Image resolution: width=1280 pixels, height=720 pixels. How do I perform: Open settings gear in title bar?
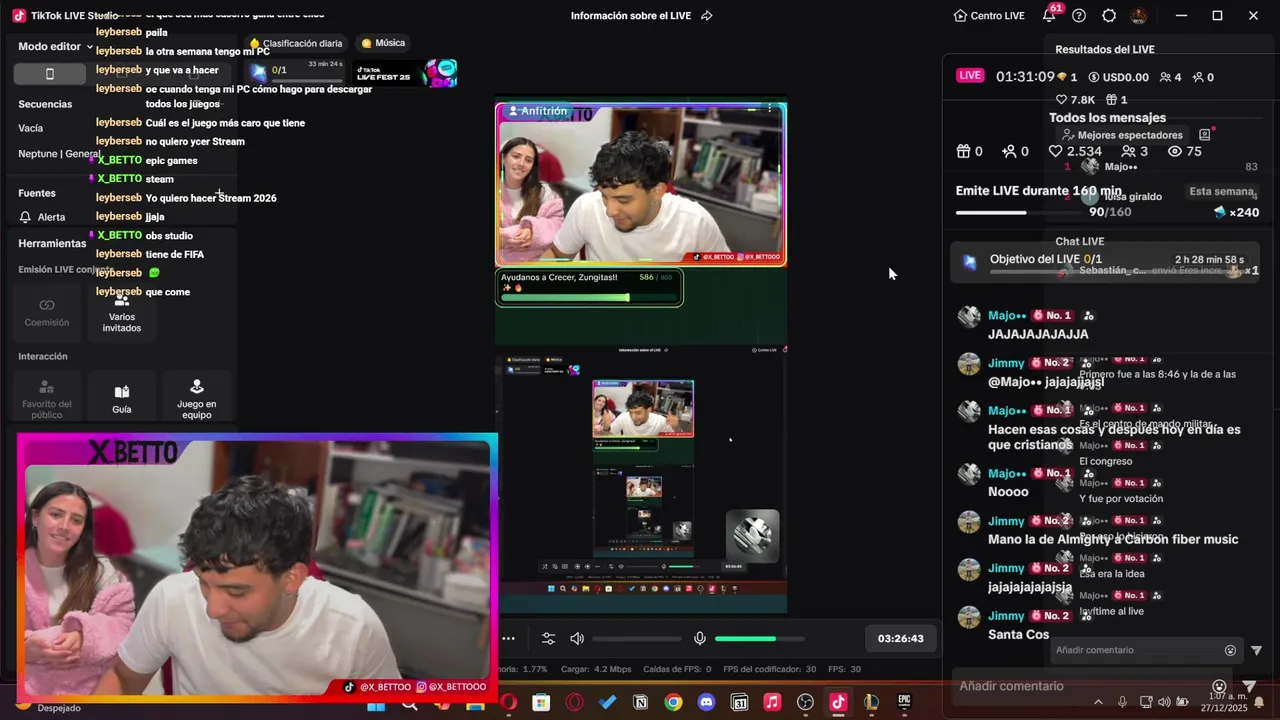1109,16
